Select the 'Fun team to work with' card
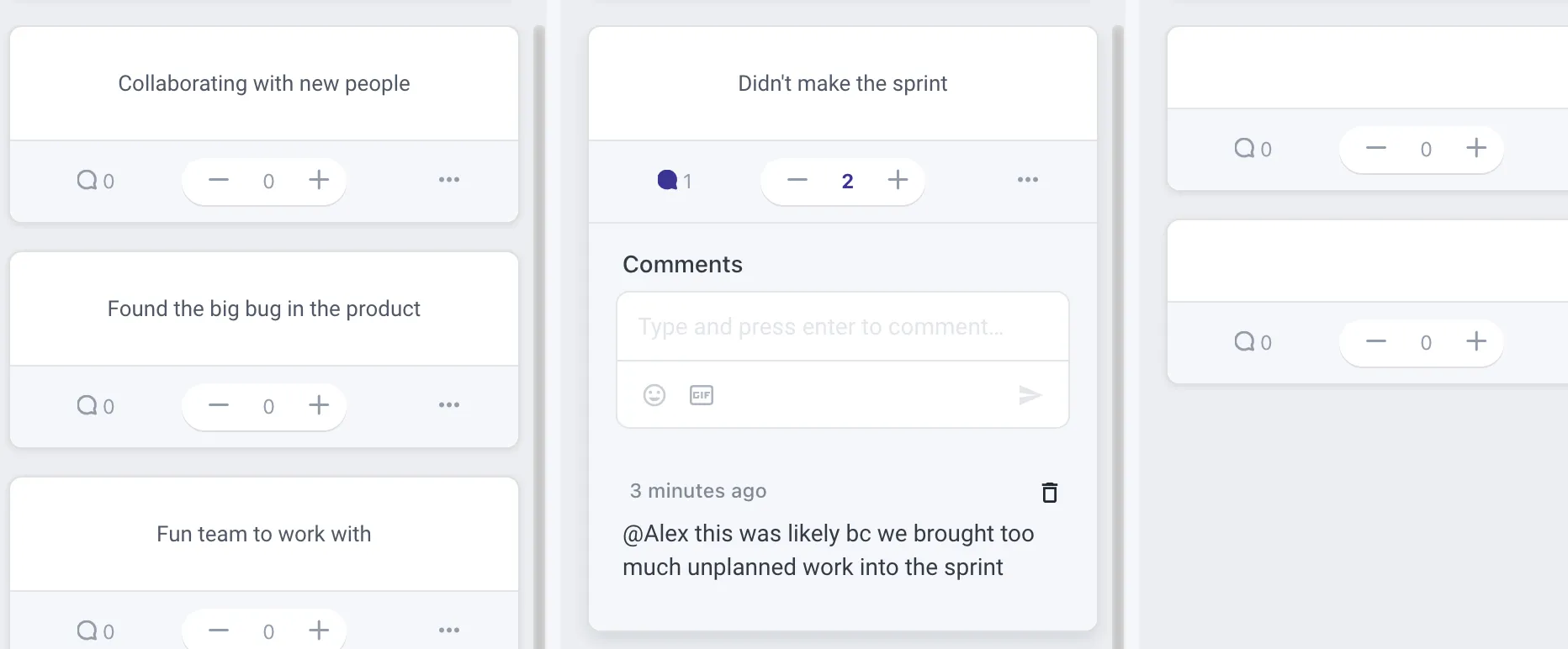The height and width of the screenshot is (649, 1568). (x=263, y=534)
